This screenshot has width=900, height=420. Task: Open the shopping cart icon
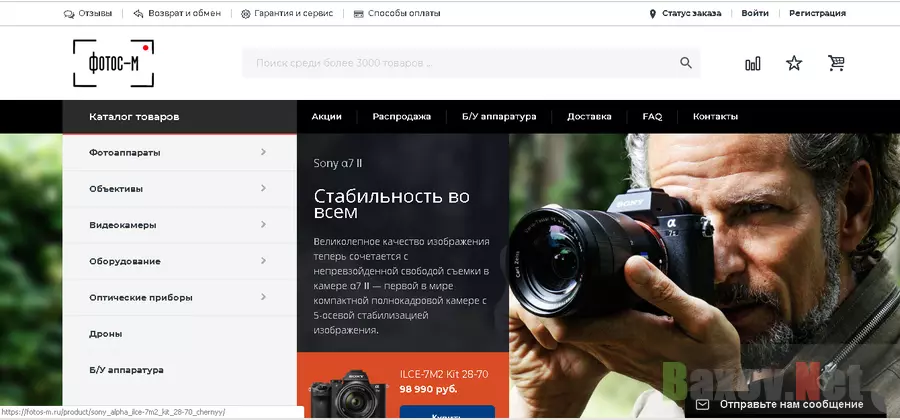(x=836, y=63)
